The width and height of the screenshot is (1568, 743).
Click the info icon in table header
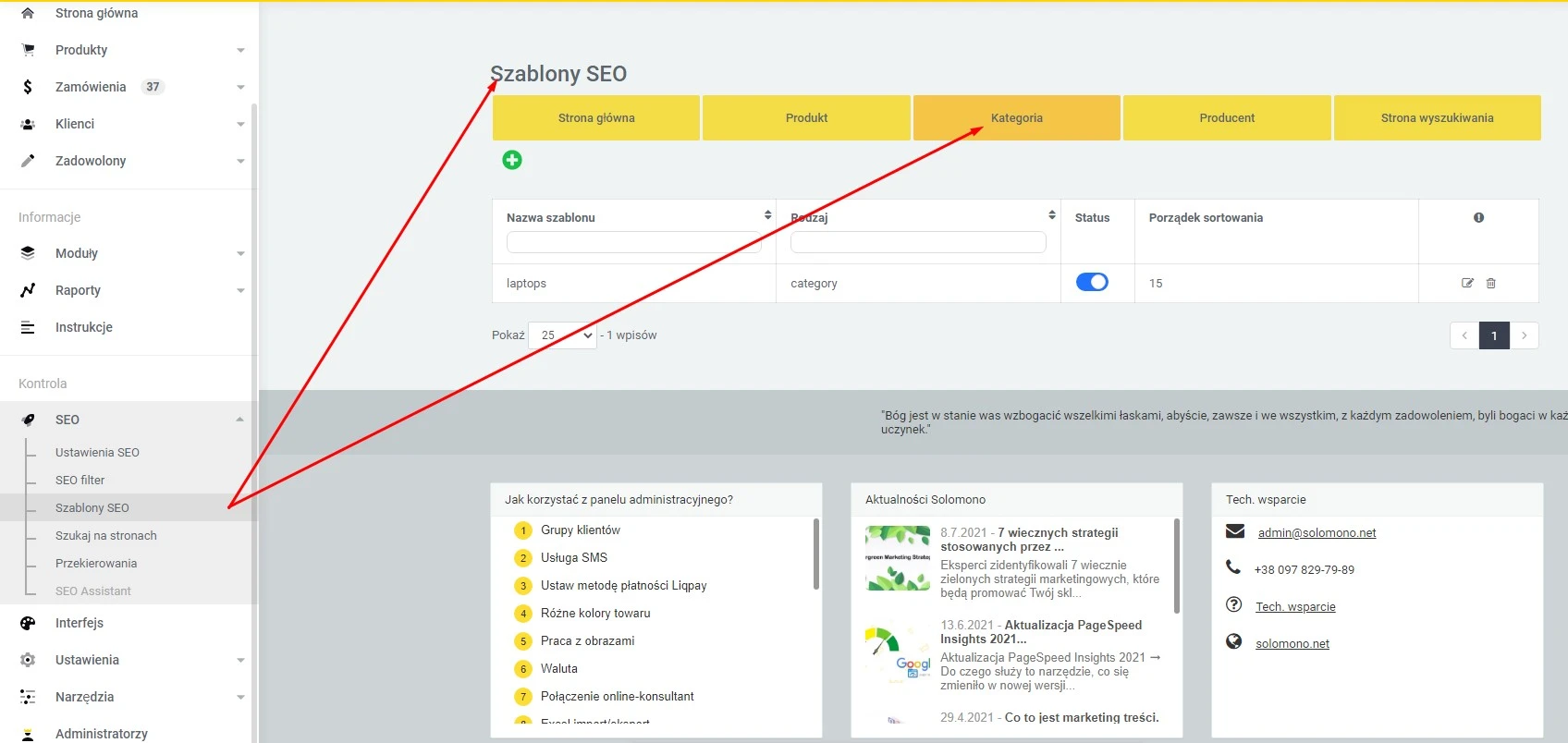tap(1478, 217)
